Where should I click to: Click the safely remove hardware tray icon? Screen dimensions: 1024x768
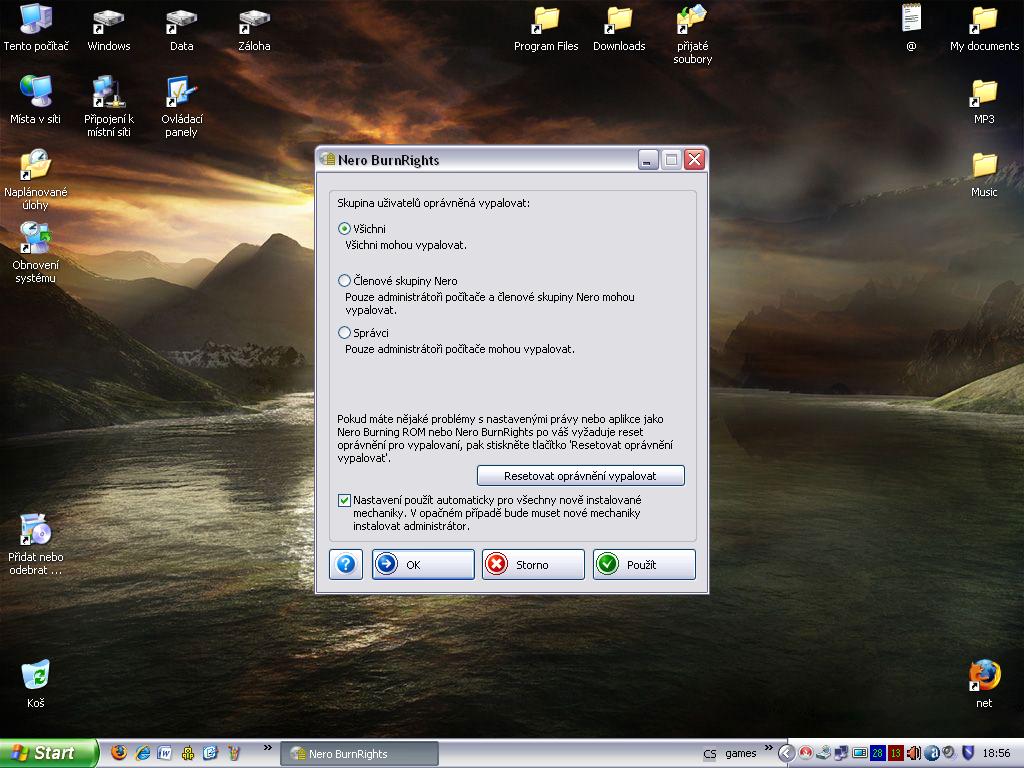[x=823, y=753]
